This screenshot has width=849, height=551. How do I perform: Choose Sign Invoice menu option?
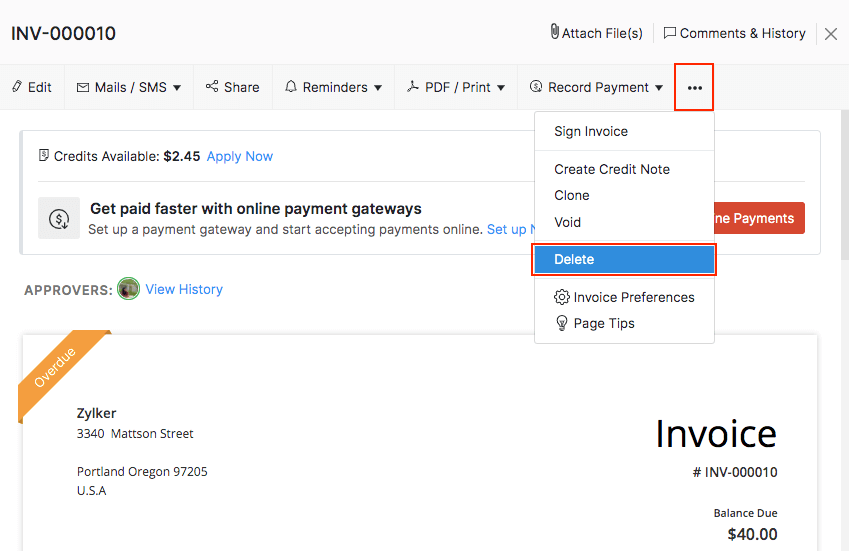[x=591, y=131]
